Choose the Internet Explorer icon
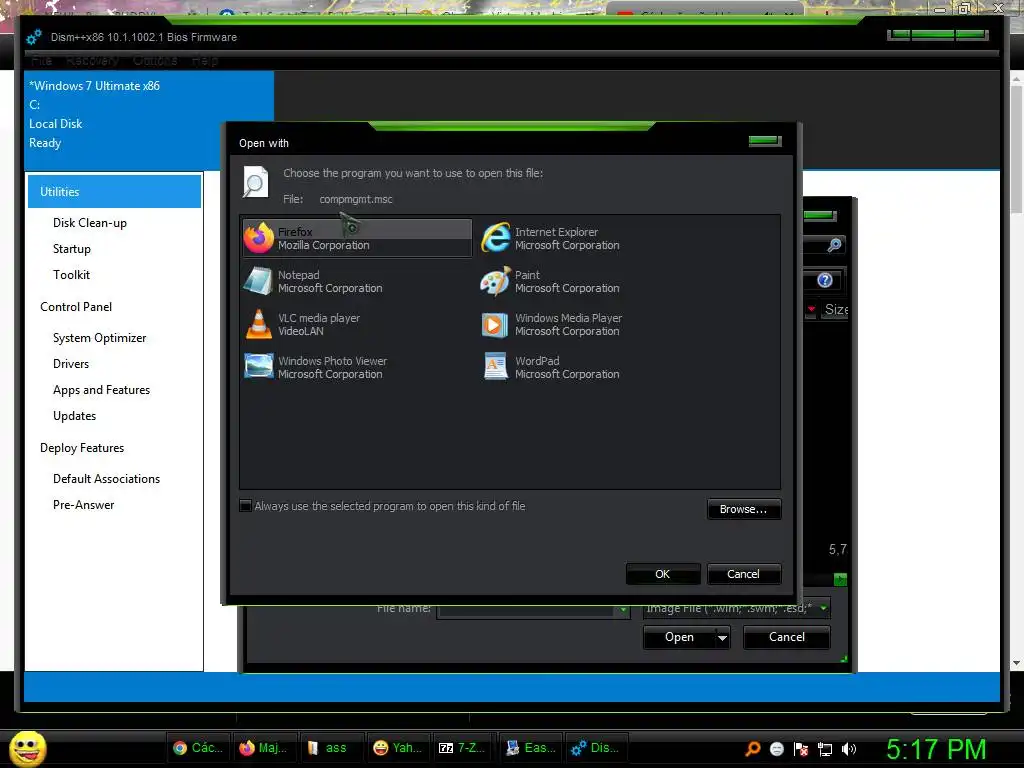The width and height of the screenshot is (1024, 768). [x=496, y=238]
